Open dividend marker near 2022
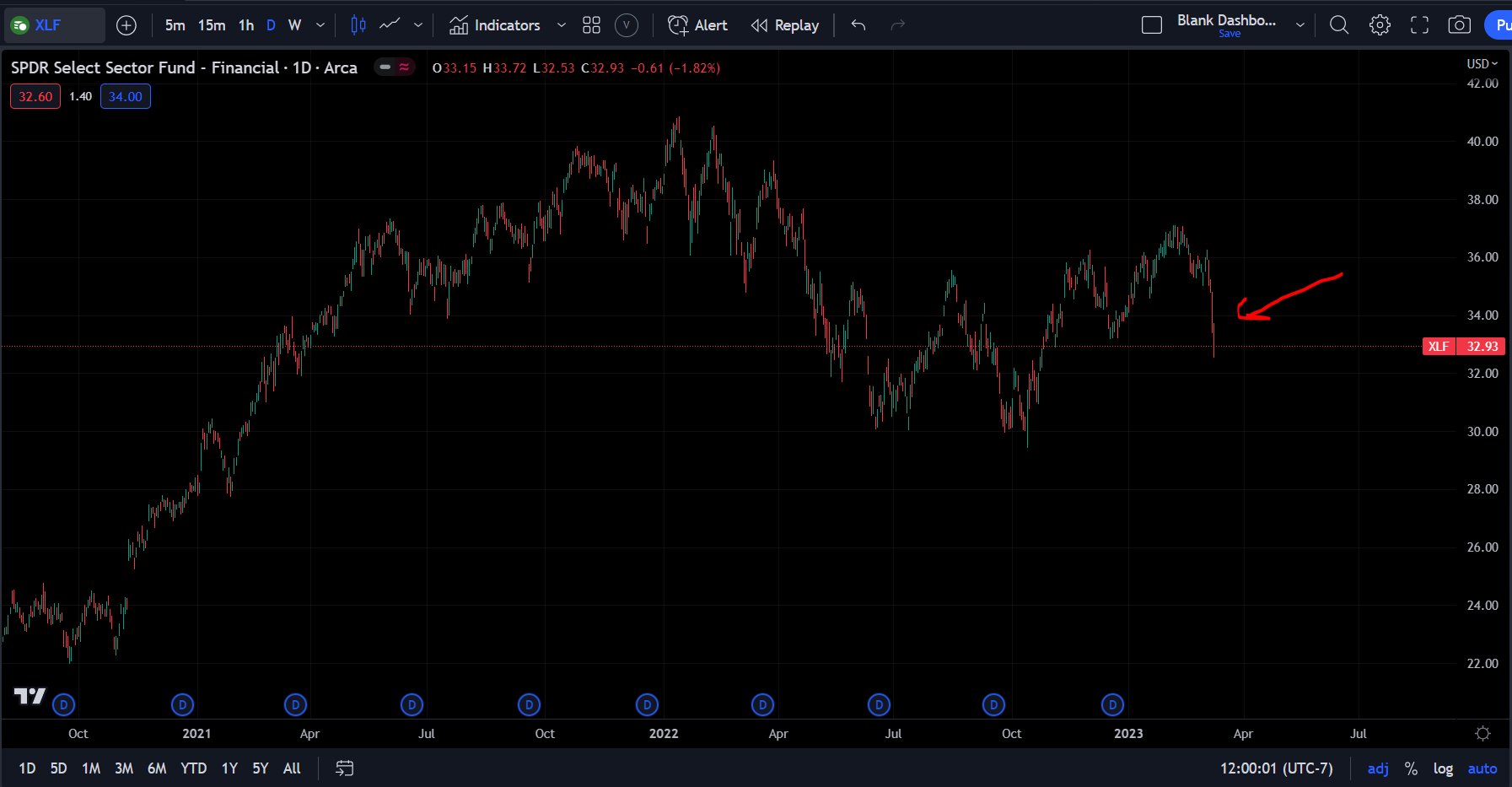1512x787 pixels. [647, 704]
